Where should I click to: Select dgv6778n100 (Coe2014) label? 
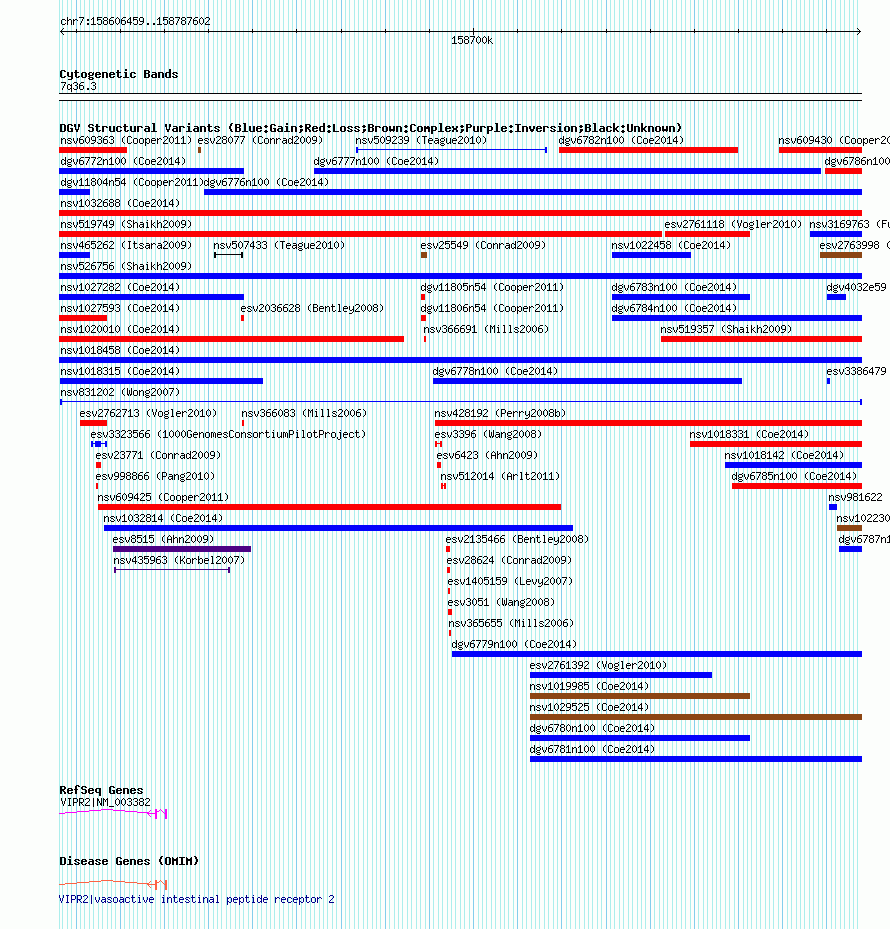point(495,371)
